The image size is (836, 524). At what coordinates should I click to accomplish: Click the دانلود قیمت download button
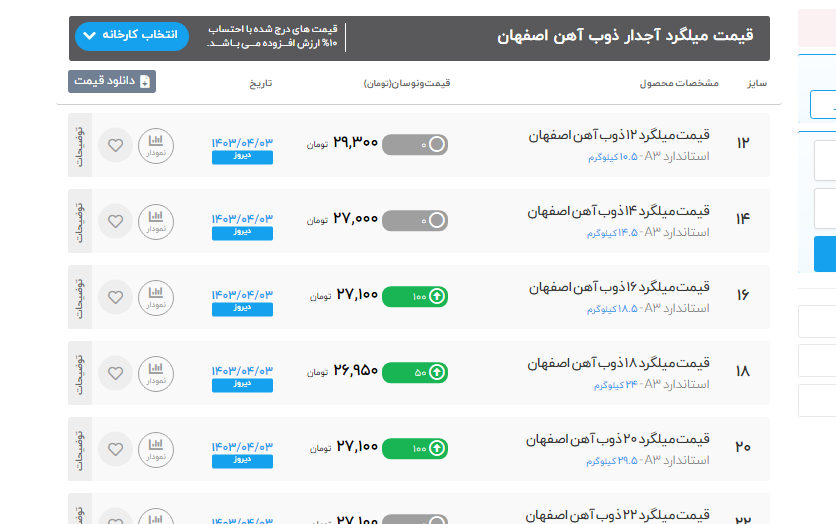[x=112, y=81]
